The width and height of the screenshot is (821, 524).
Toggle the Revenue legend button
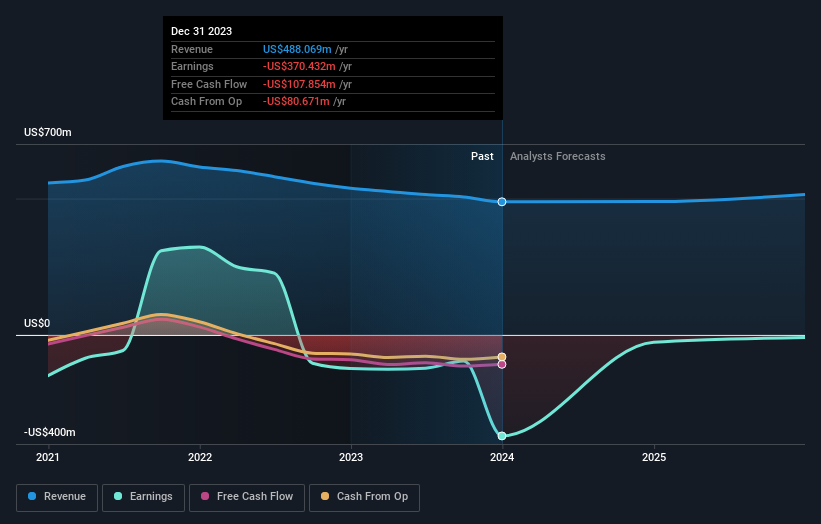[x=57, y=497]
